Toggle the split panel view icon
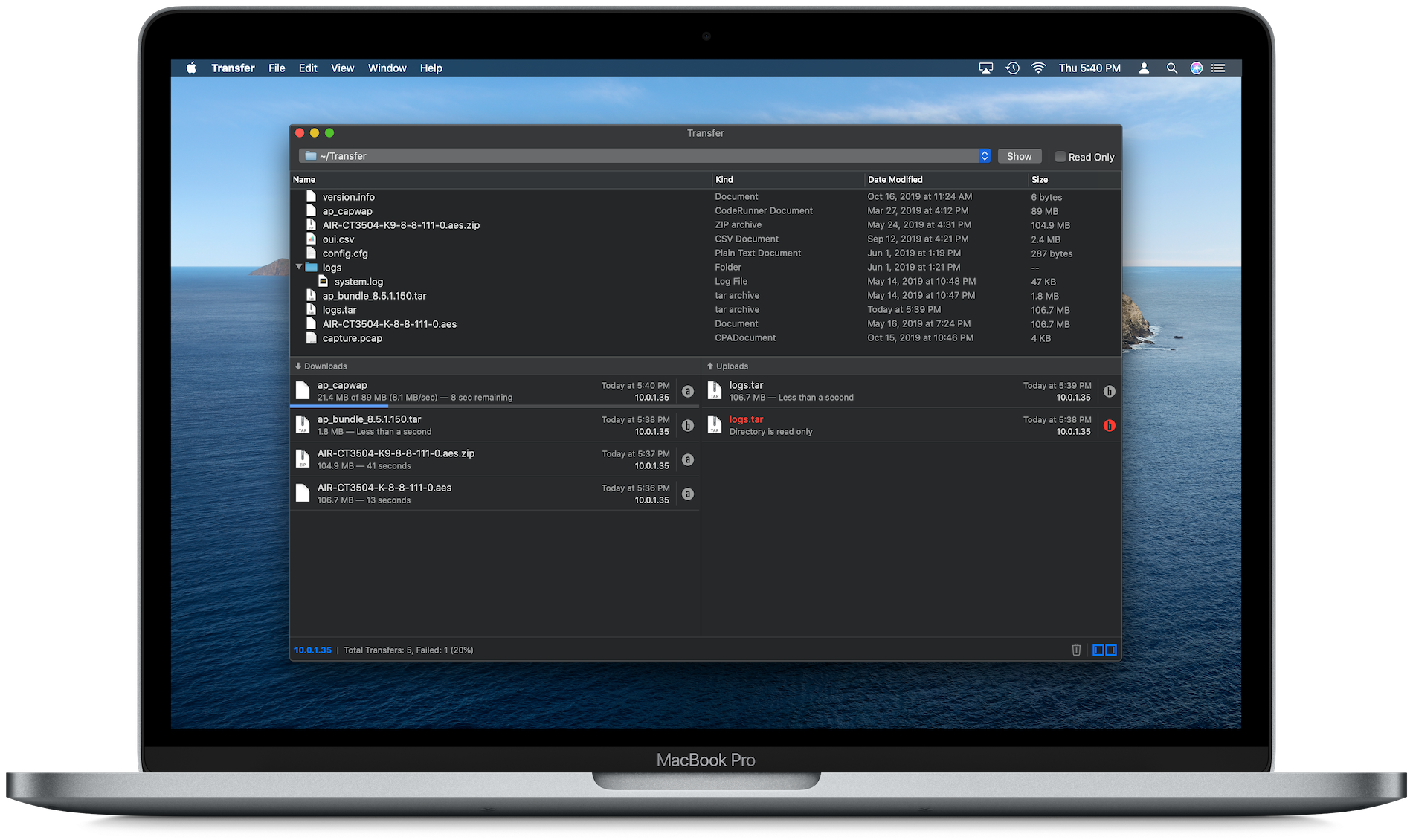 (x=1104, y=650)
